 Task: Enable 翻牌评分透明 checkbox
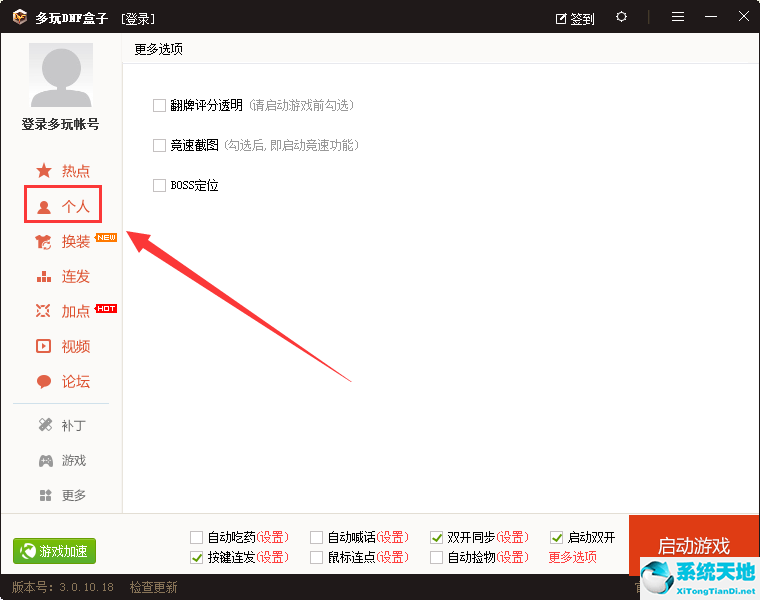pos(159,106)
